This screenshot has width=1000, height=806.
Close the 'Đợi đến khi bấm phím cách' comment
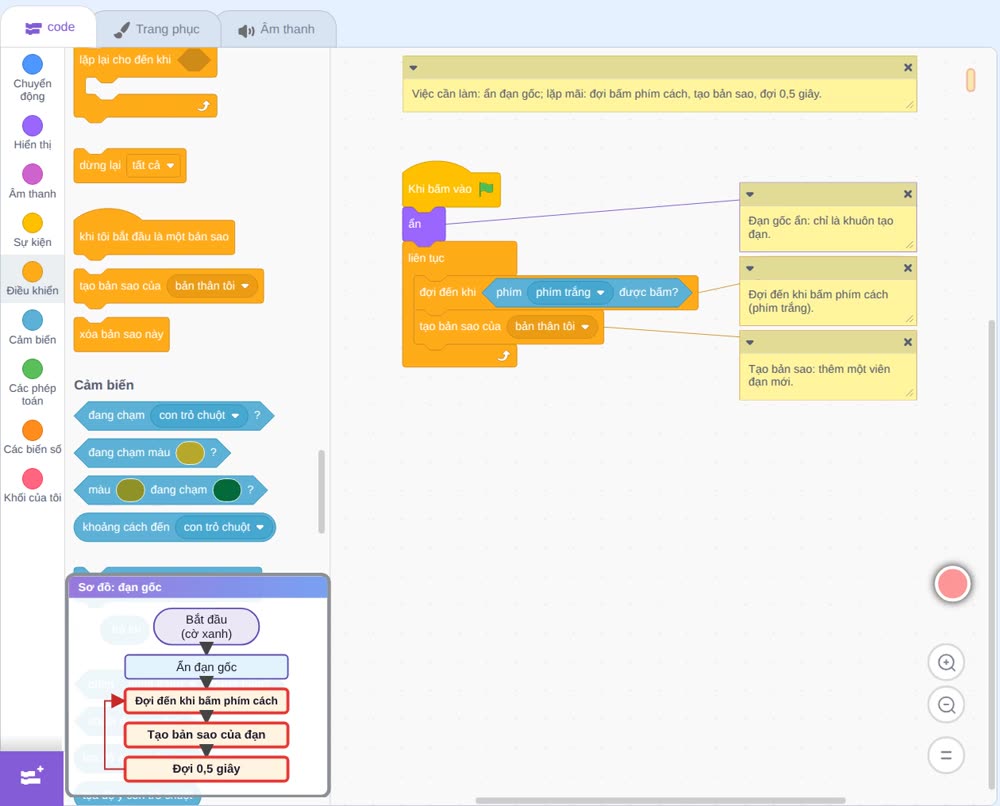908,268
